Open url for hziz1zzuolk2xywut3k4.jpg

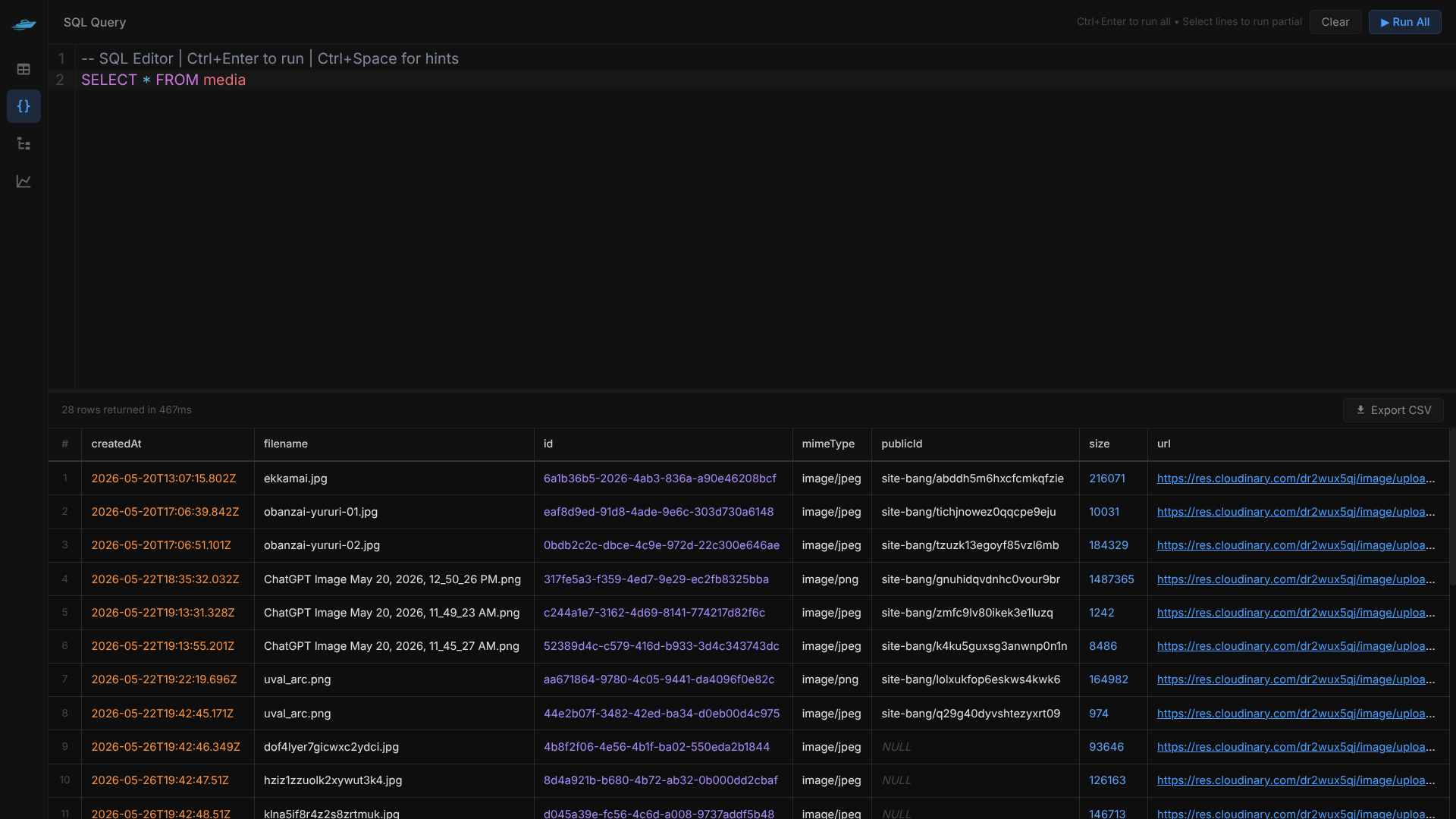point(1296,780)
